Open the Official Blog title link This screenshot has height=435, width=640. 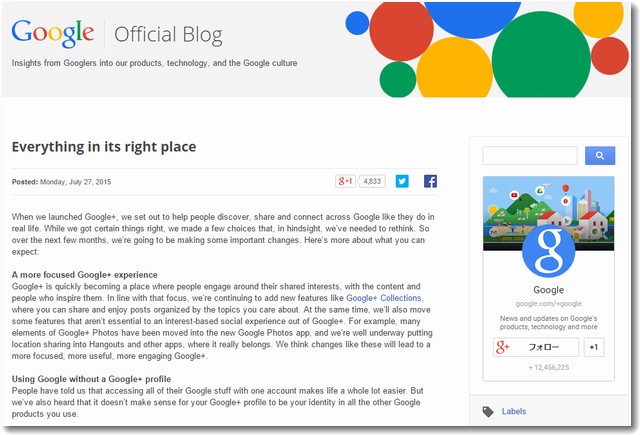[168, 35]
